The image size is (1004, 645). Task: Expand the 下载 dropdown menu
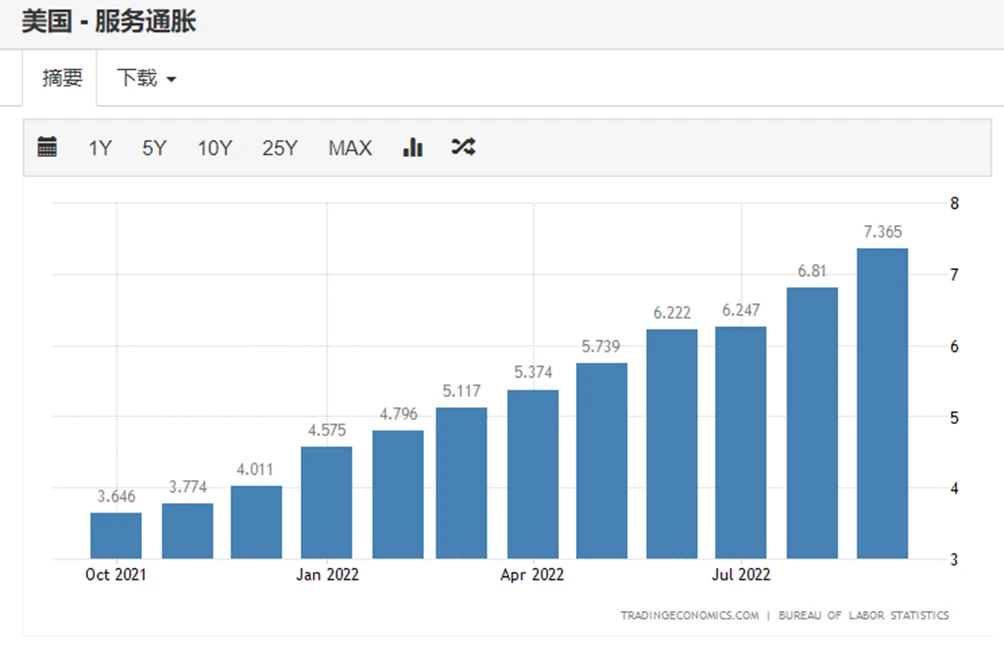[146, 78]
